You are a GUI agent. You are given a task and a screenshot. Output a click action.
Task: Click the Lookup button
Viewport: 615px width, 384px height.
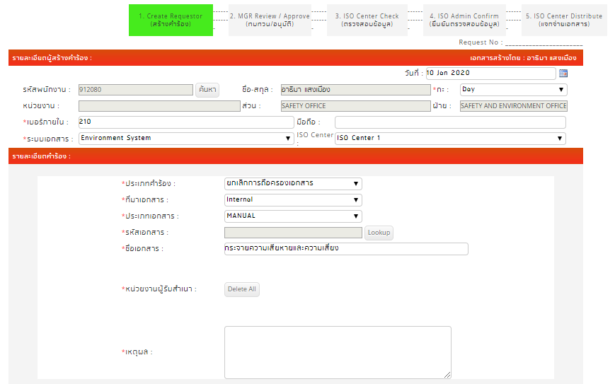pyautogui.click(x=379, y=233)
